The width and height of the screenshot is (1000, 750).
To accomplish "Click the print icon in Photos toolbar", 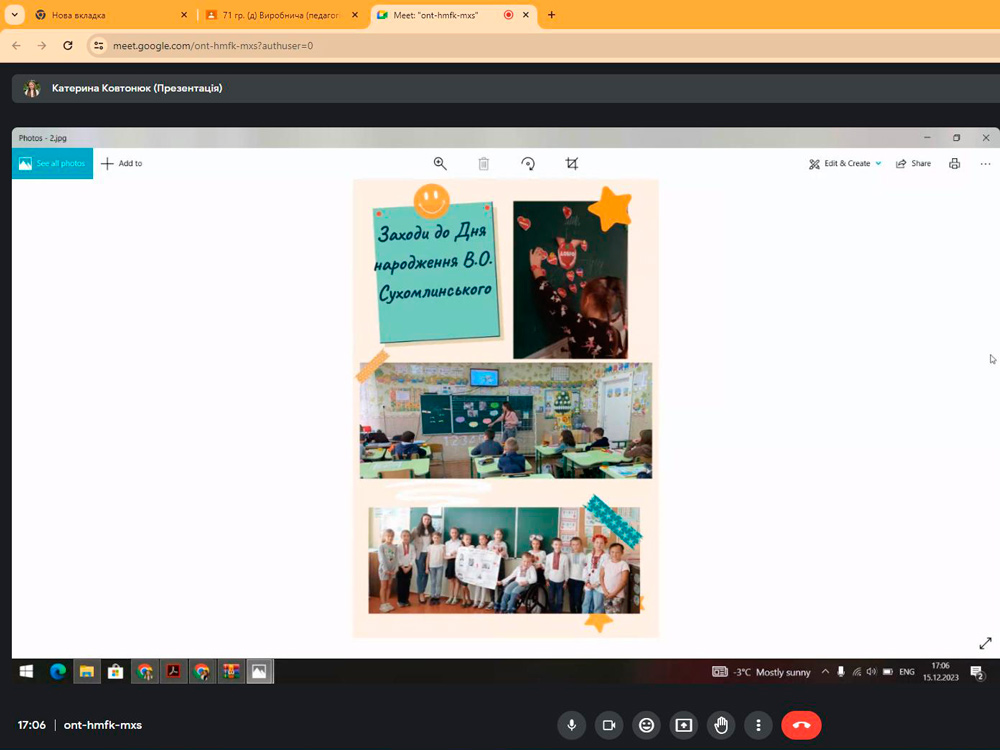I will [x=954, y=164].
